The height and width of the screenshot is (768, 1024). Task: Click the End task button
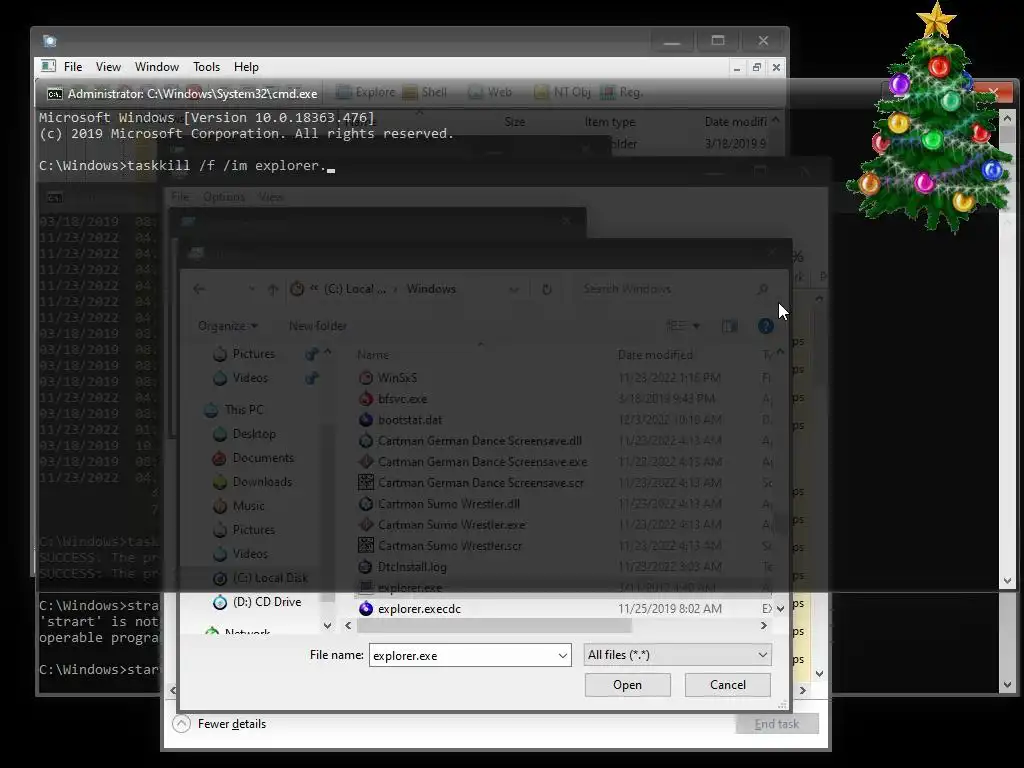coord(776,724)
